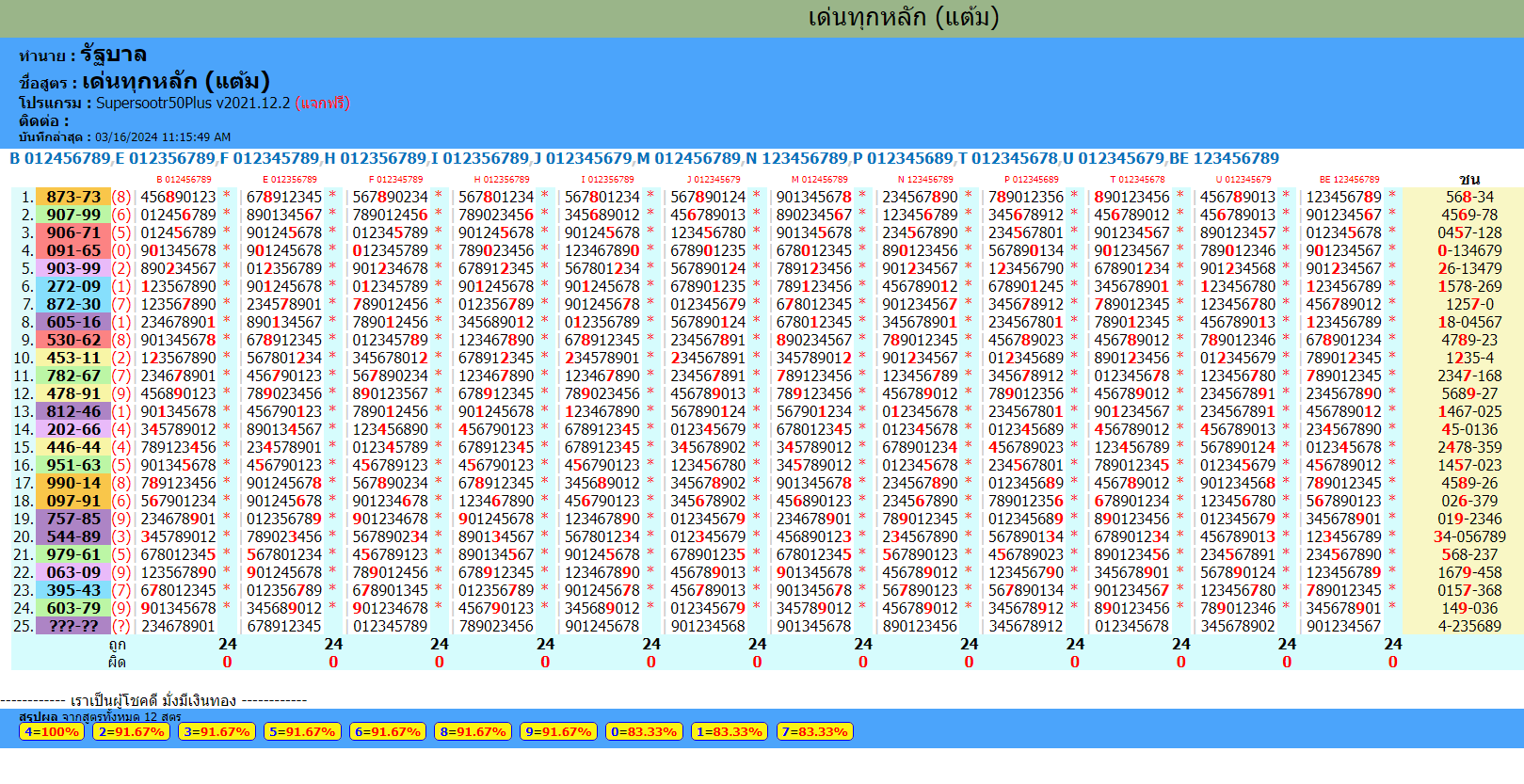Click the 1=83.33% summary badge
Viewport: 1524px width, 784px height.
[729, 731]
